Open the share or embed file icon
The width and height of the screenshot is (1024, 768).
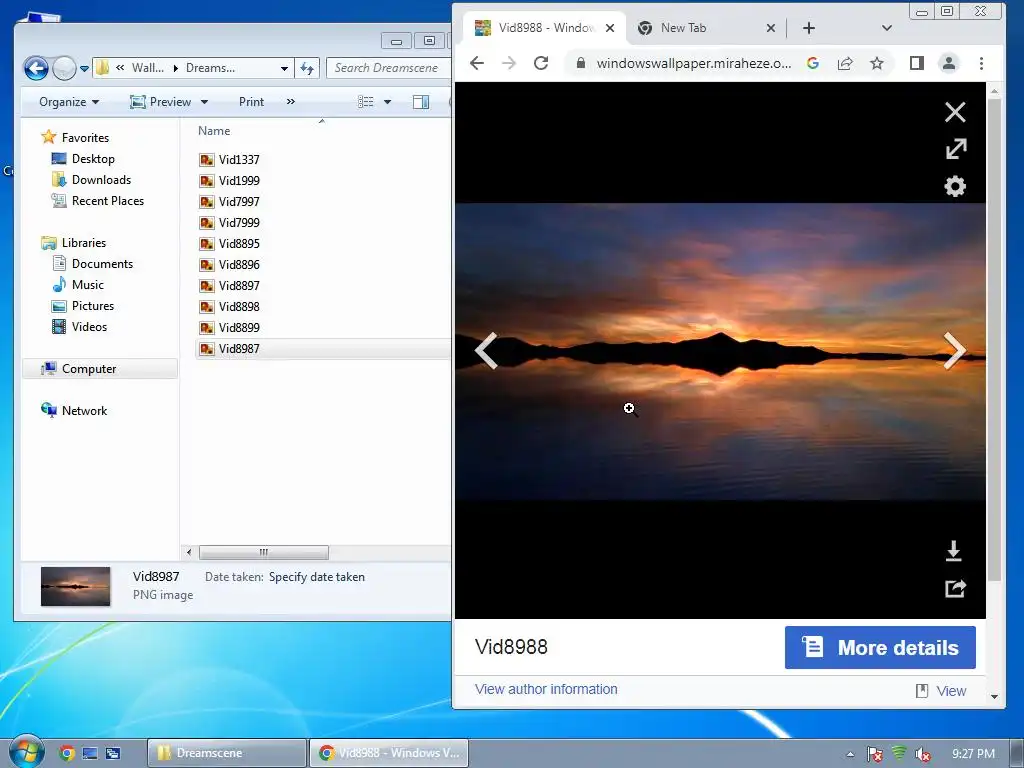pos(955,588)
